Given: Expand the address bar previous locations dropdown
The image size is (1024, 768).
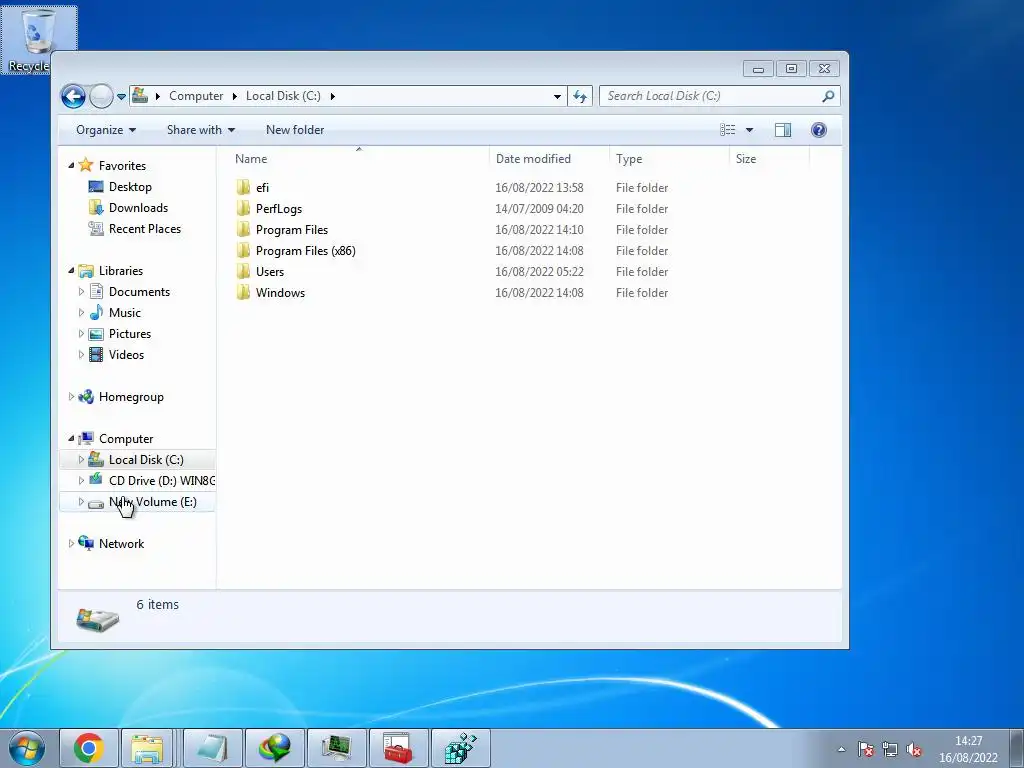Looking at the screenshot, I should coord(557,97).
